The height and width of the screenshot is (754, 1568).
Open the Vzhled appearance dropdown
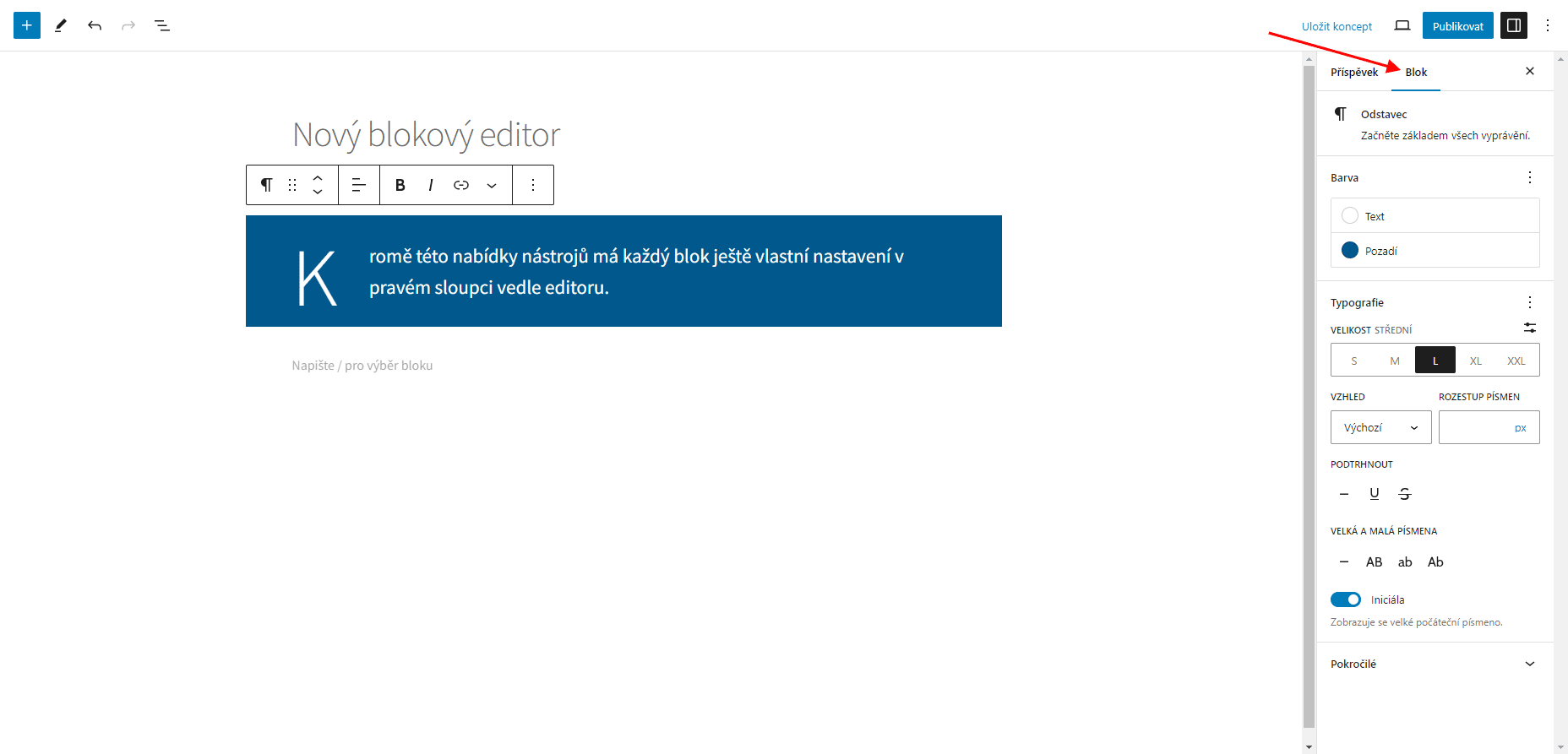(1381, 427)
